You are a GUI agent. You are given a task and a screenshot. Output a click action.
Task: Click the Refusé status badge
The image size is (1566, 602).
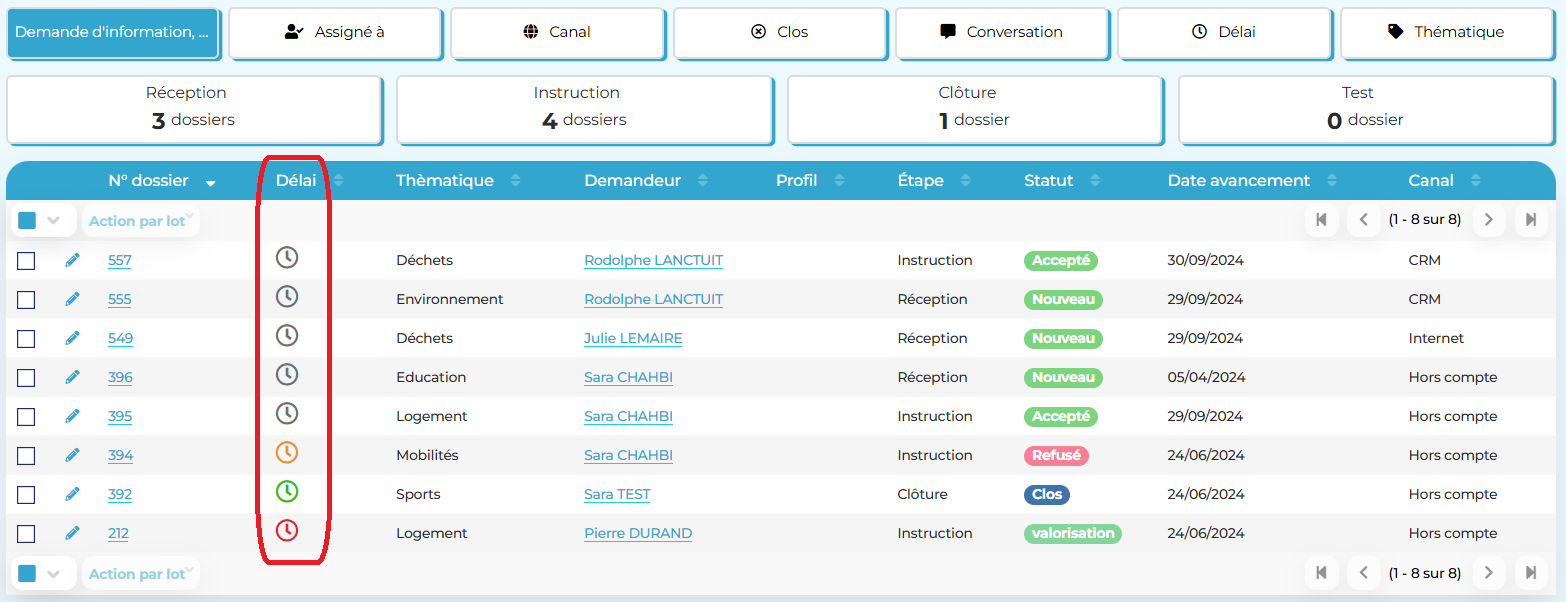point(1055,455)
